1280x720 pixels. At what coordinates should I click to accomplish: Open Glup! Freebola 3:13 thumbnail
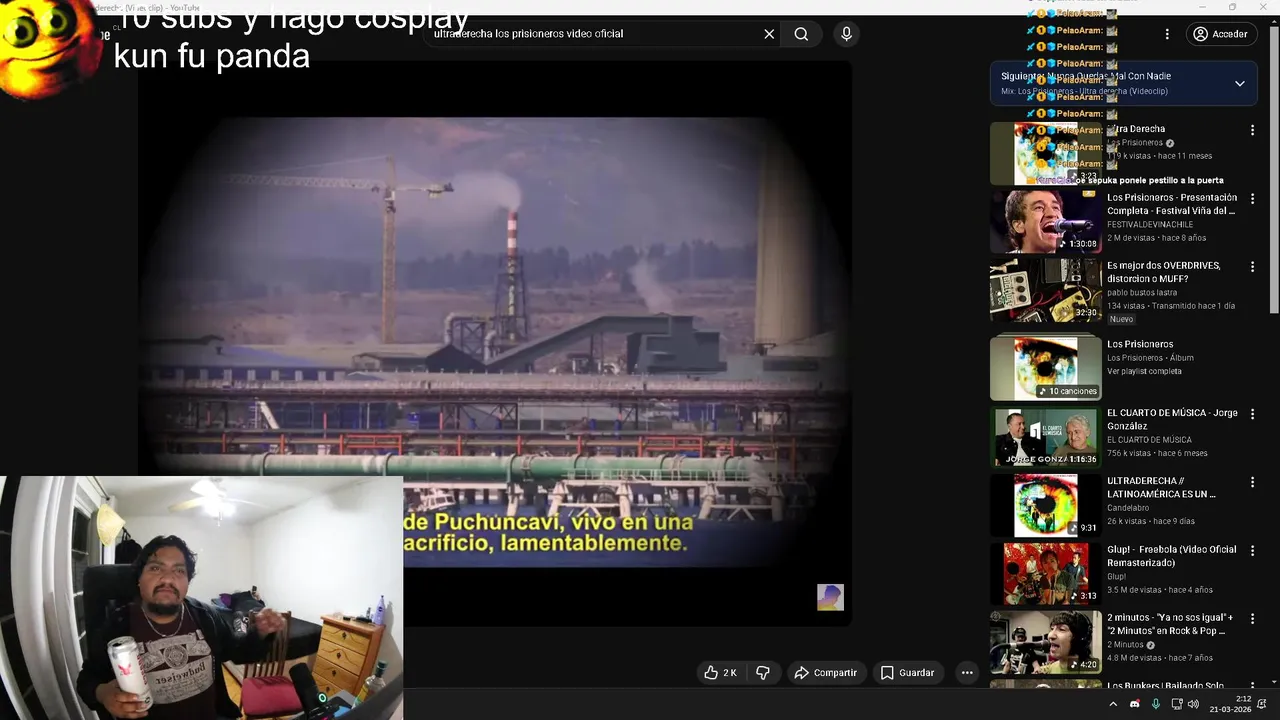click(1046, 573)
